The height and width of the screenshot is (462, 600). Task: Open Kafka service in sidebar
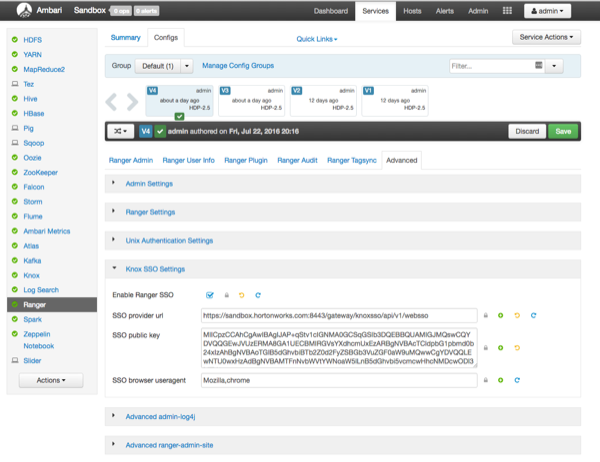(32, 261)
